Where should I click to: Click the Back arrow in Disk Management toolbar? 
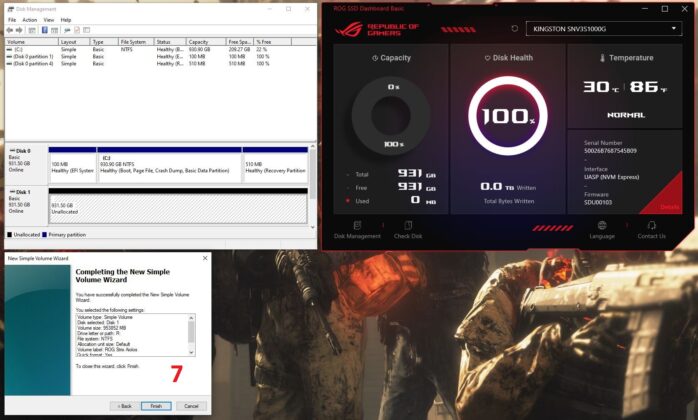tap(10, 30)
